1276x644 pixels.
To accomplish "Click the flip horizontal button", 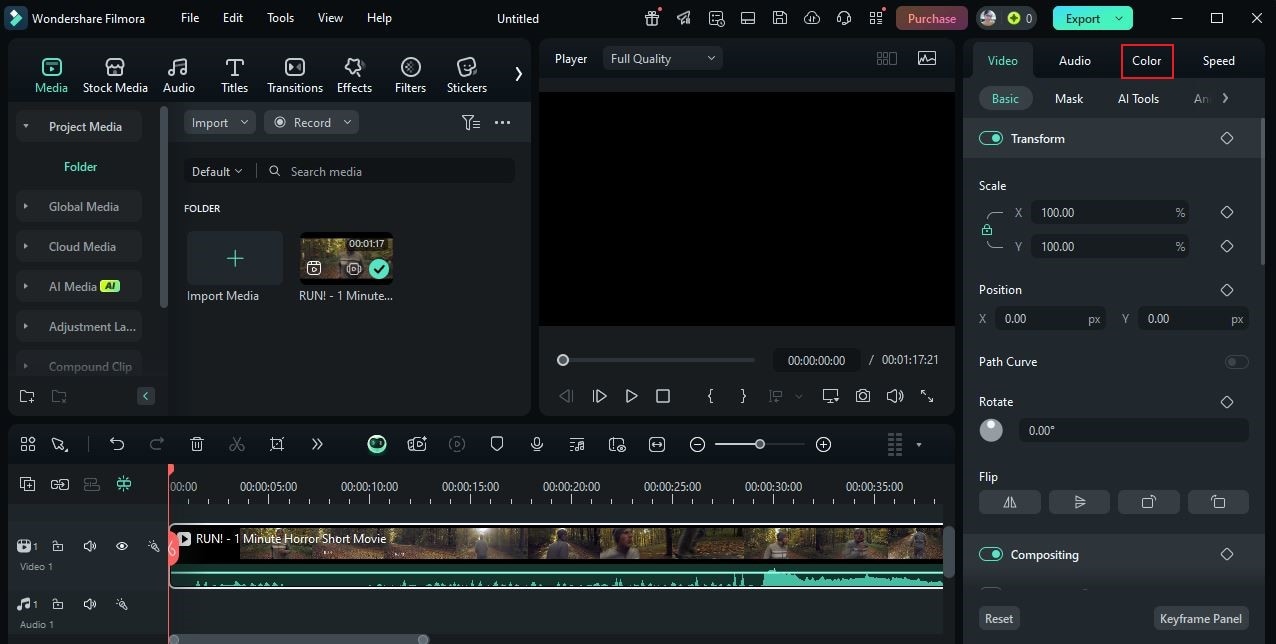I will 1010,502.
